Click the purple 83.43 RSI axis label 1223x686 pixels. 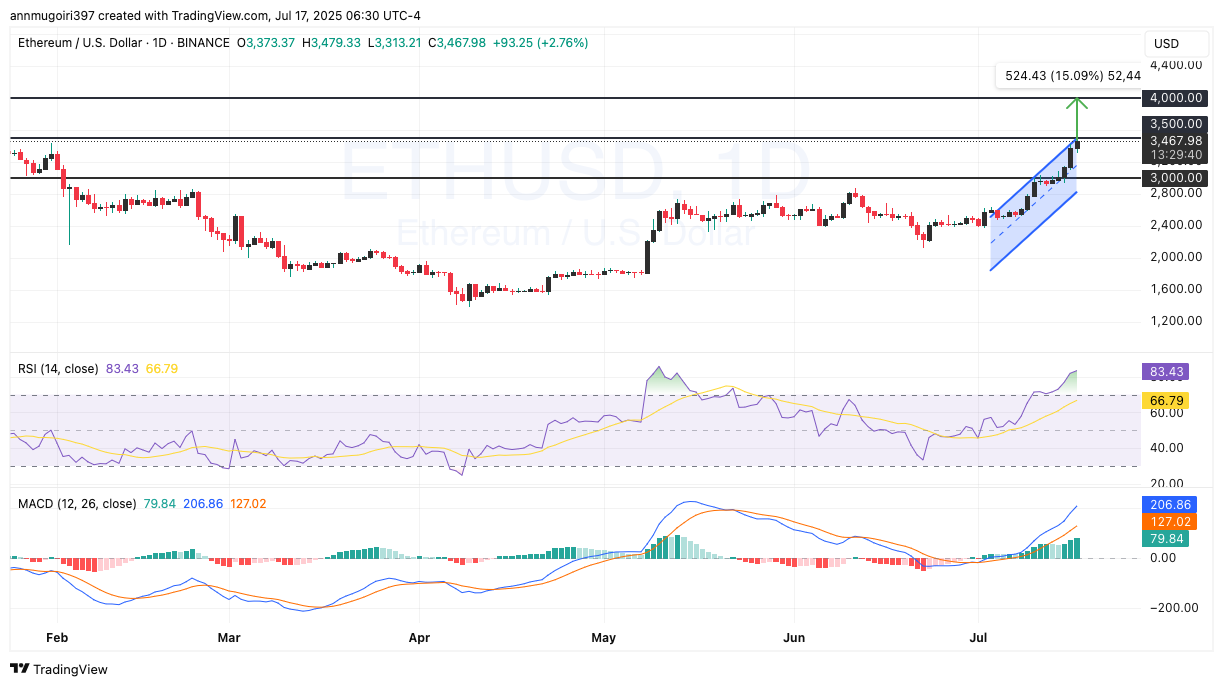1168,372
